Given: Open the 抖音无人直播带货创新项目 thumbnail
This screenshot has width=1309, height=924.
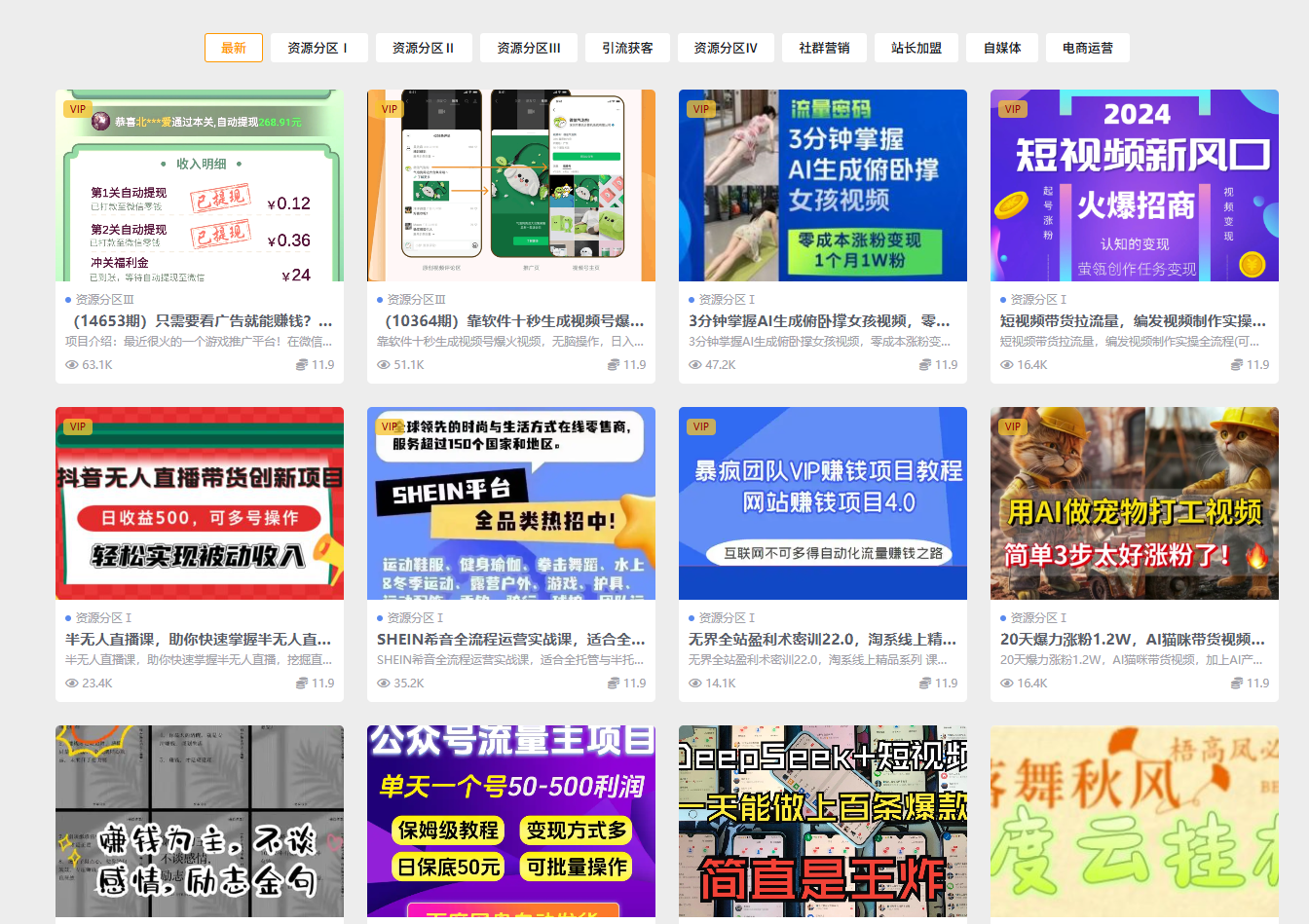Looking at the screenshot, I should (x=200, y=503).
